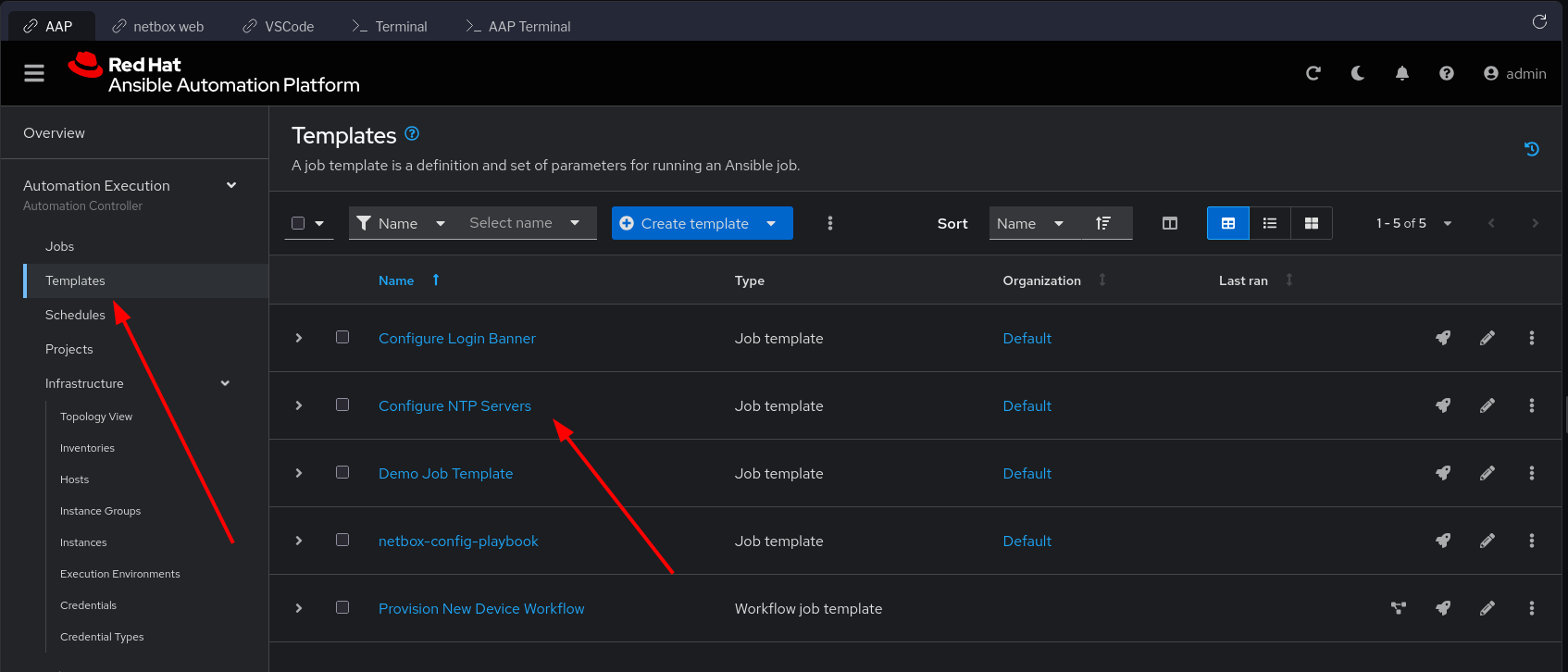Expand Demo Job Template row
The width and height of the screenshot is (1568, 672).
(299, 473)
